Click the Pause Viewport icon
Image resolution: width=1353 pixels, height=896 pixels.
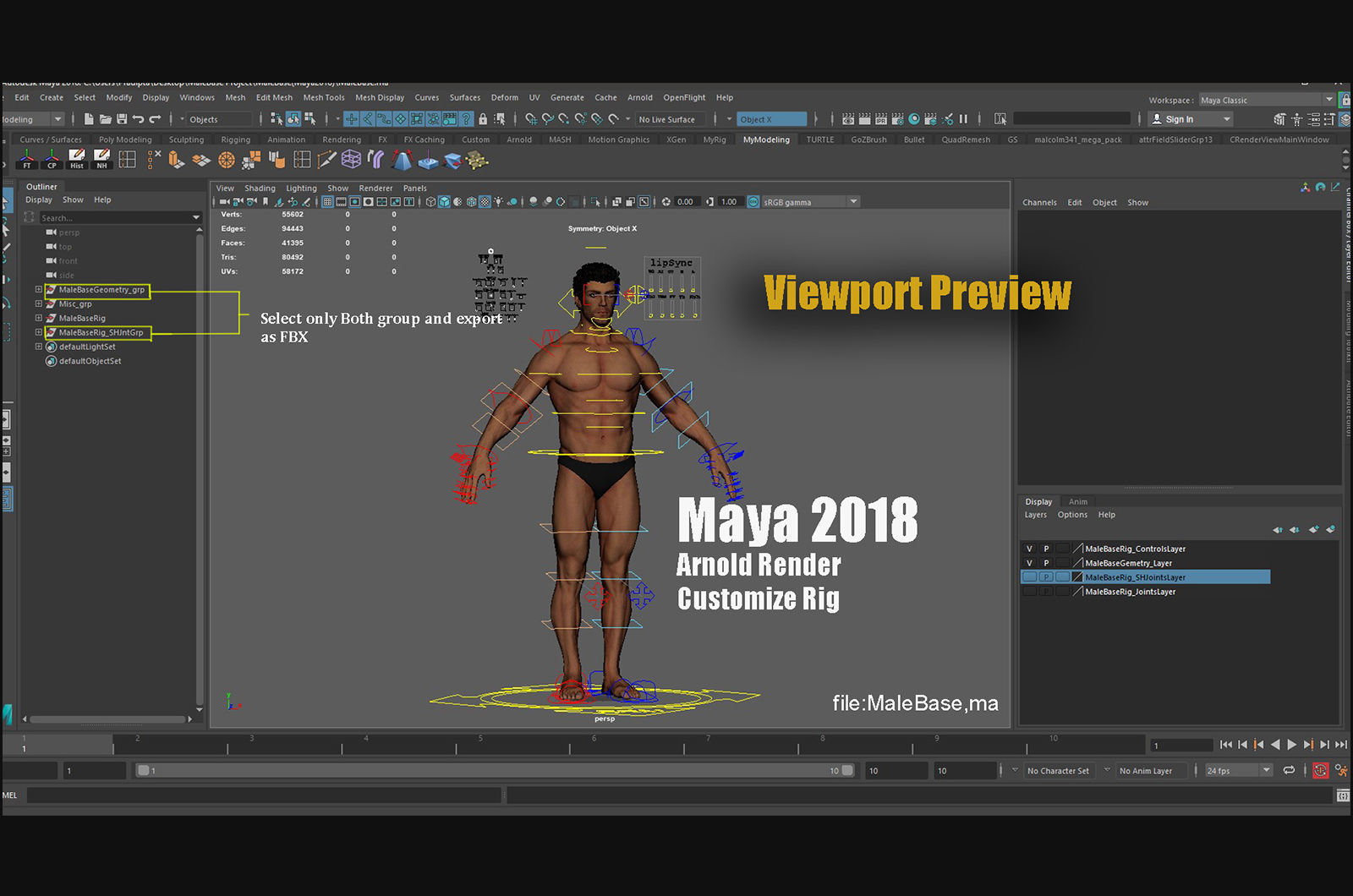tap(963, 119)
